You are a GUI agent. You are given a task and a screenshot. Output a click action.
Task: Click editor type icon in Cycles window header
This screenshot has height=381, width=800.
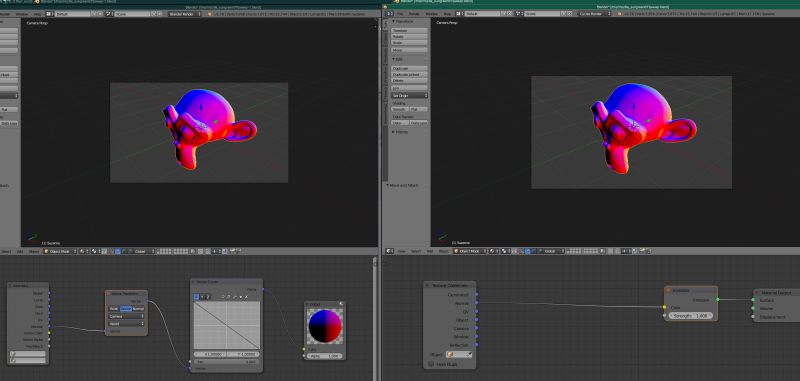tap(389, 251)
